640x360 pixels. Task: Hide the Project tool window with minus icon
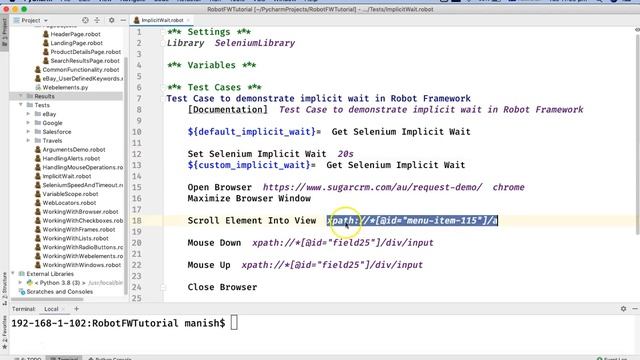point(123,20)
